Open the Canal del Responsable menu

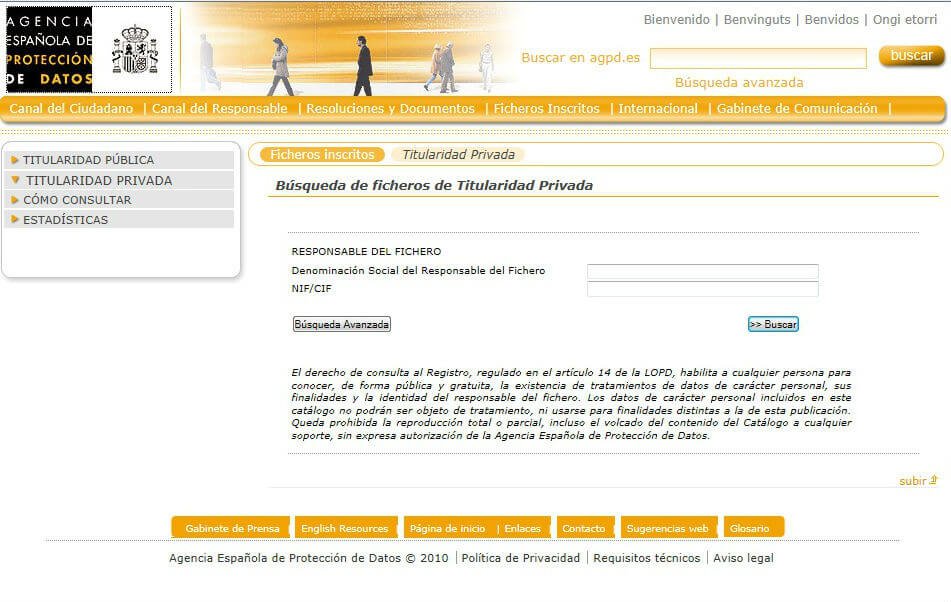tap(220, 109)
